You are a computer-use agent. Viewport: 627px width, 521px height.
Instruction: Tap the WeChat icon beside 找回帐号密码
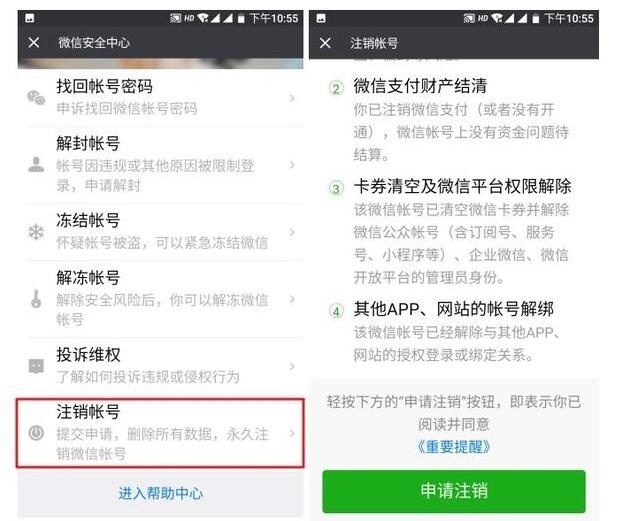pos(36,98)
